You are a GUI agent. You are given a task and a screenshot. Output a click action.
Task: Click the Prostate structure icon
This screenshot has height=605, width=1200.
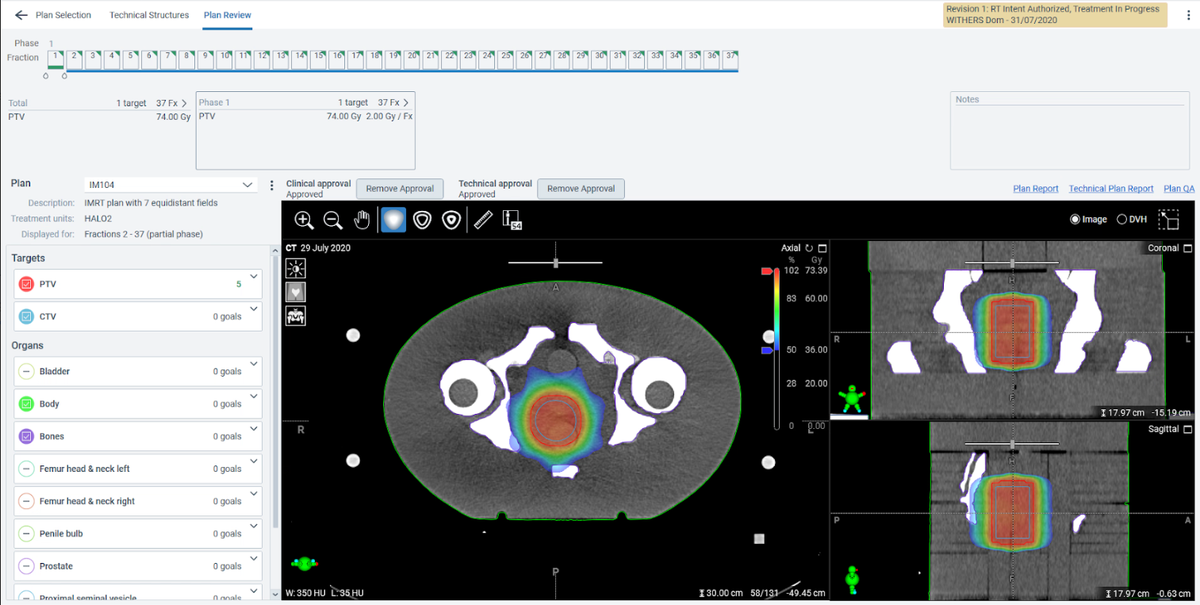pos(26,566)
